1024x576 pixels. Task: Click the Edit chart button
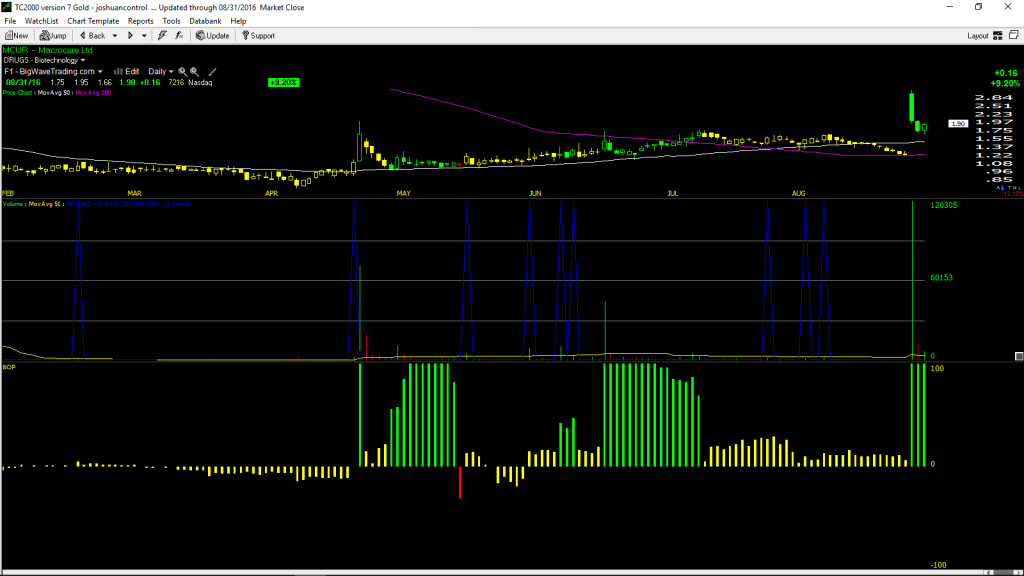[127, 71]
